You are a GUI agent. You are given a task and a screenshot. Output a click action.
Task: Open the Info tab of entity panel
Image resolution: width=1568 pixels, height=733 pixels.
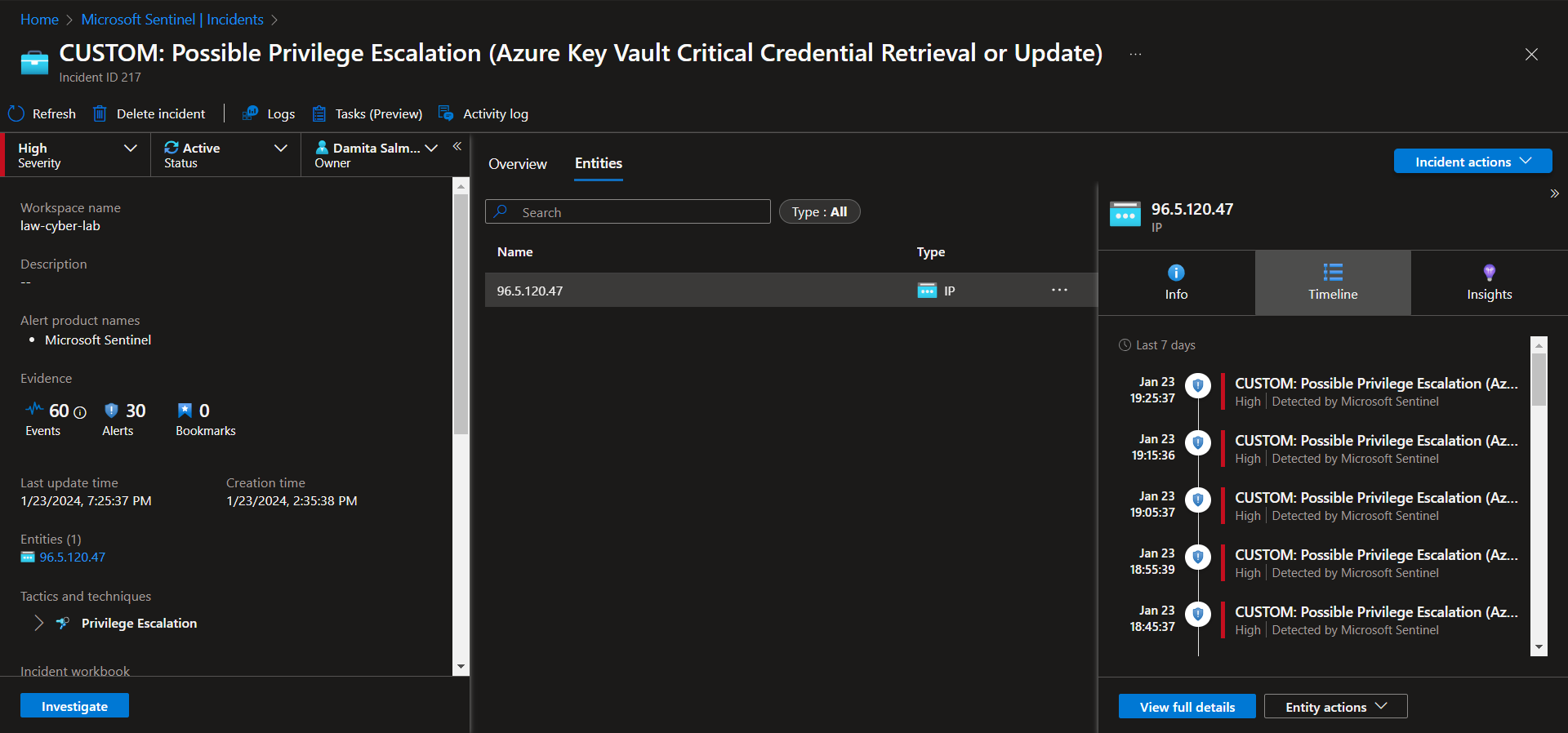click(x=1176, y=282)
